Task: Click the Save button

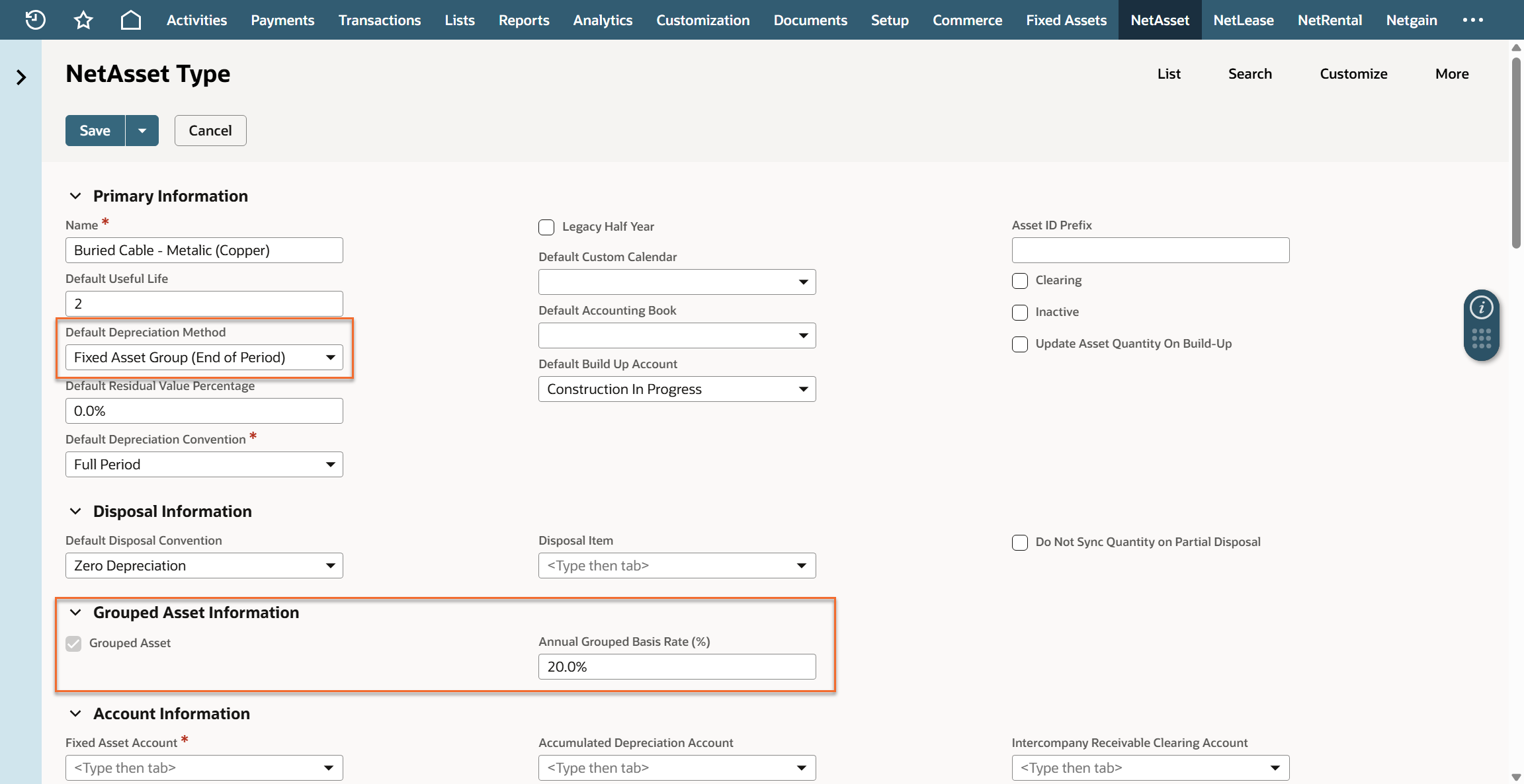Action: pyautogui.click(x=95, y=130)
